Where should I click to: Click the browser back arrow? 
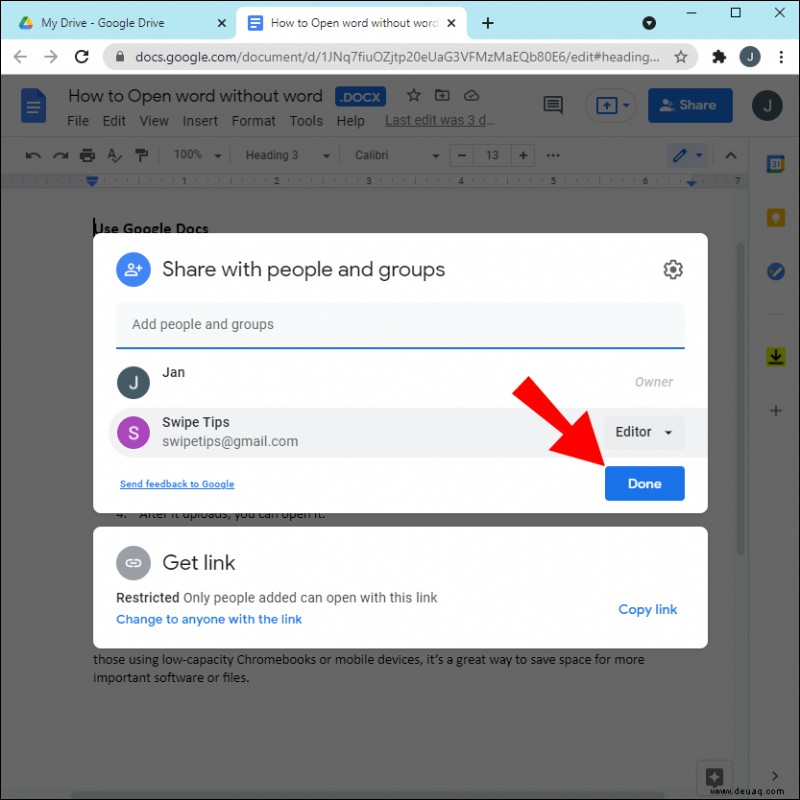pos(20,56)
